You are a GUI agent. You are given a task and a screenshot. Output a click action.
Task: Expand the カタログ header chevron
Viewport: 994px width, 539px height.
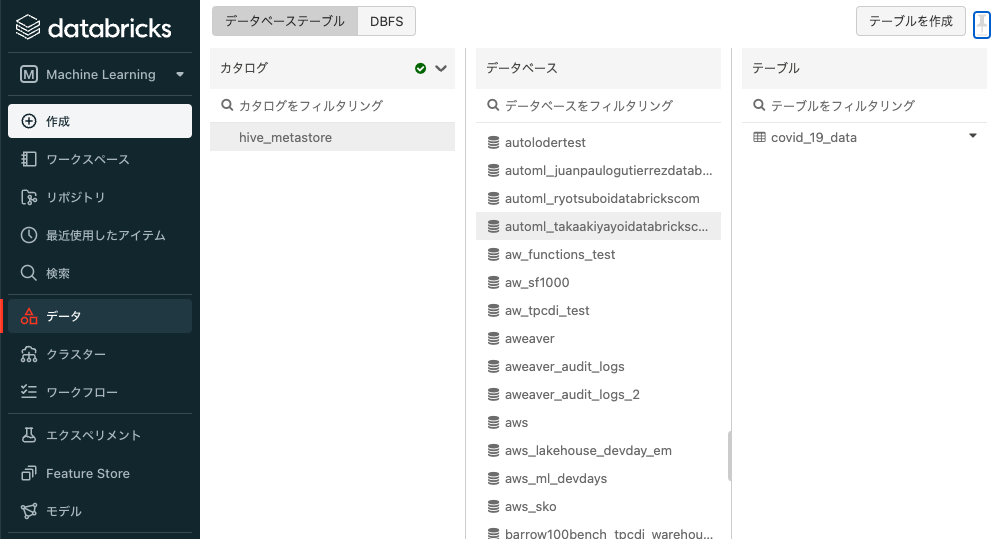(x=441, y=68)
